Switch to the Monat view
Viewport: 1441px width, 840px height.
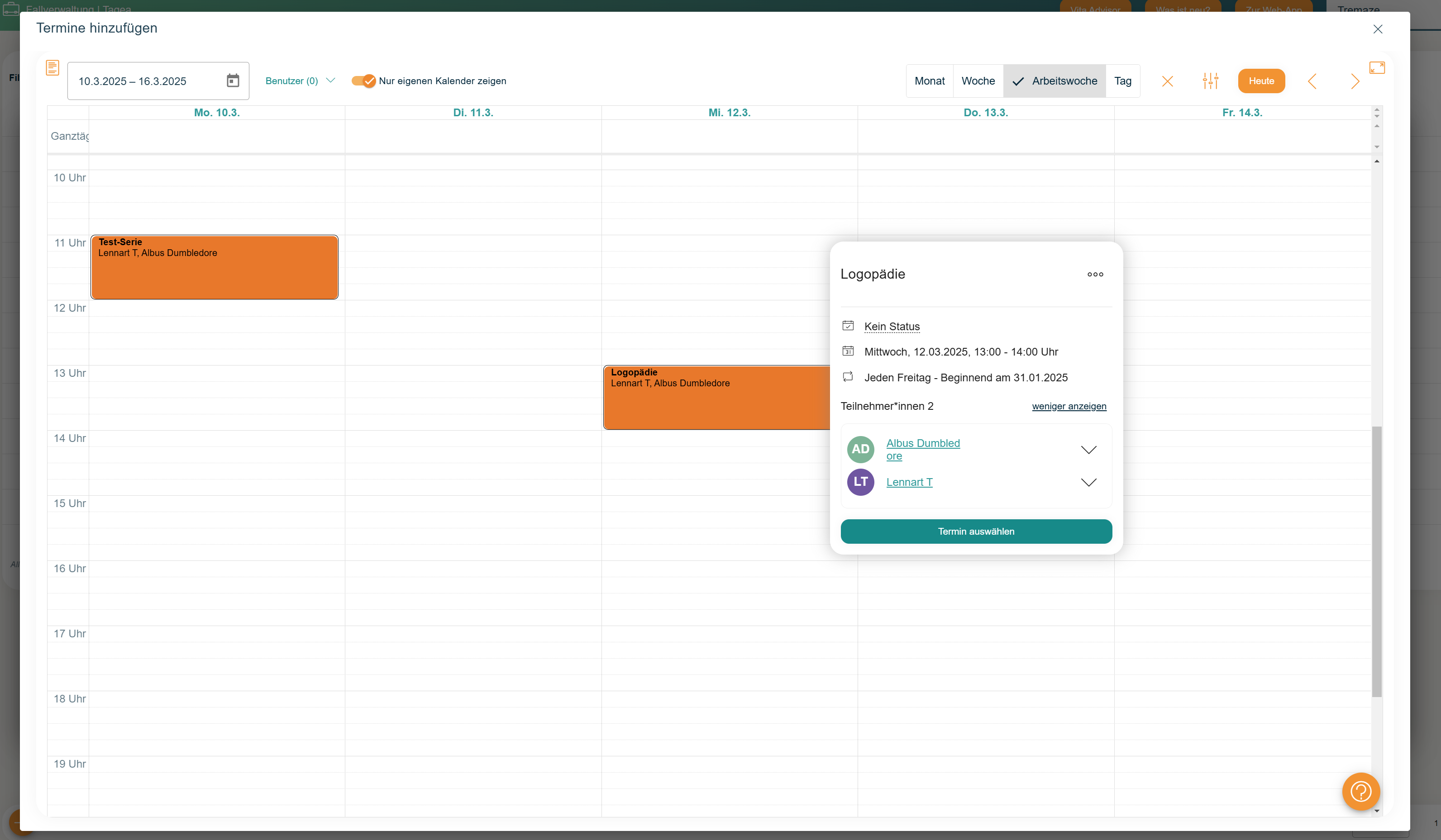coord(929,81)
